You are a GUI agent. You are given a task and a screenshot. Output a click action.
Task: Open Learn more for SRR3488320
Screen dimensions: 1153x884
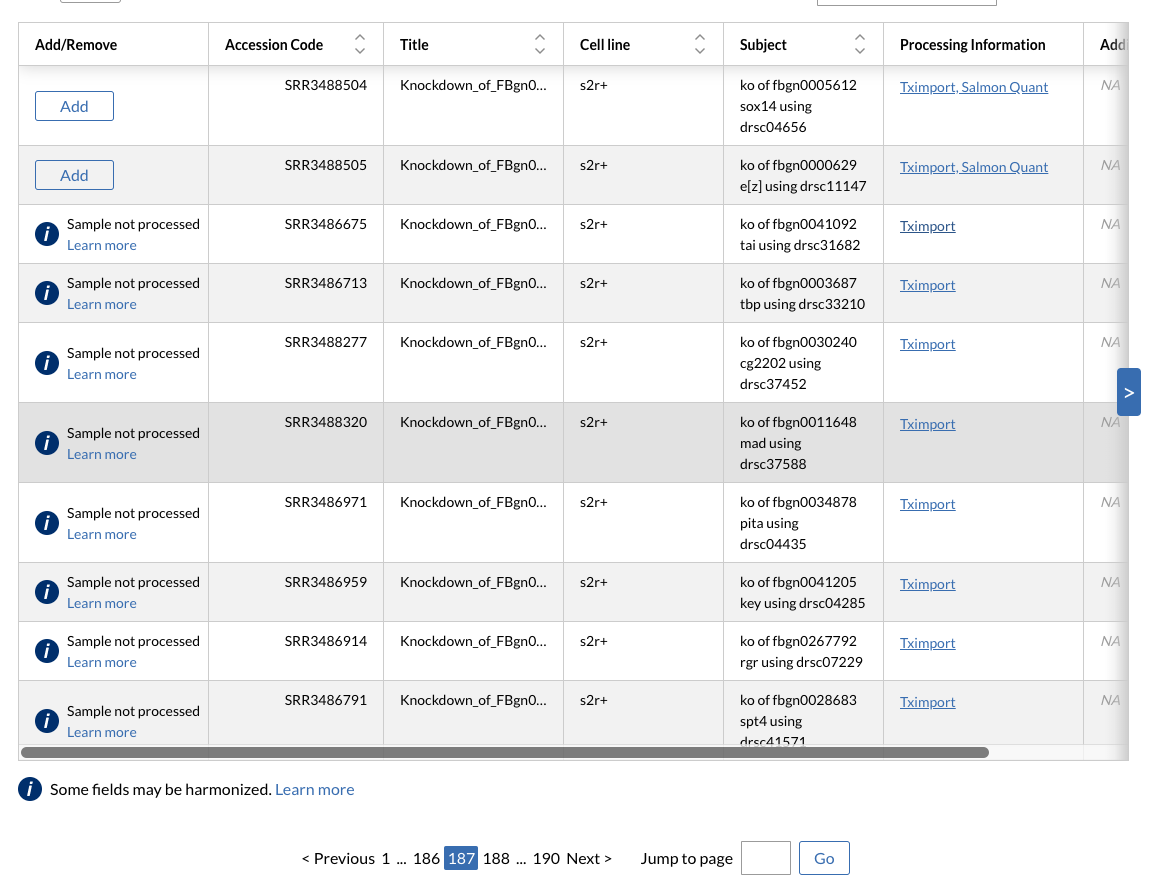pos(101,454)
